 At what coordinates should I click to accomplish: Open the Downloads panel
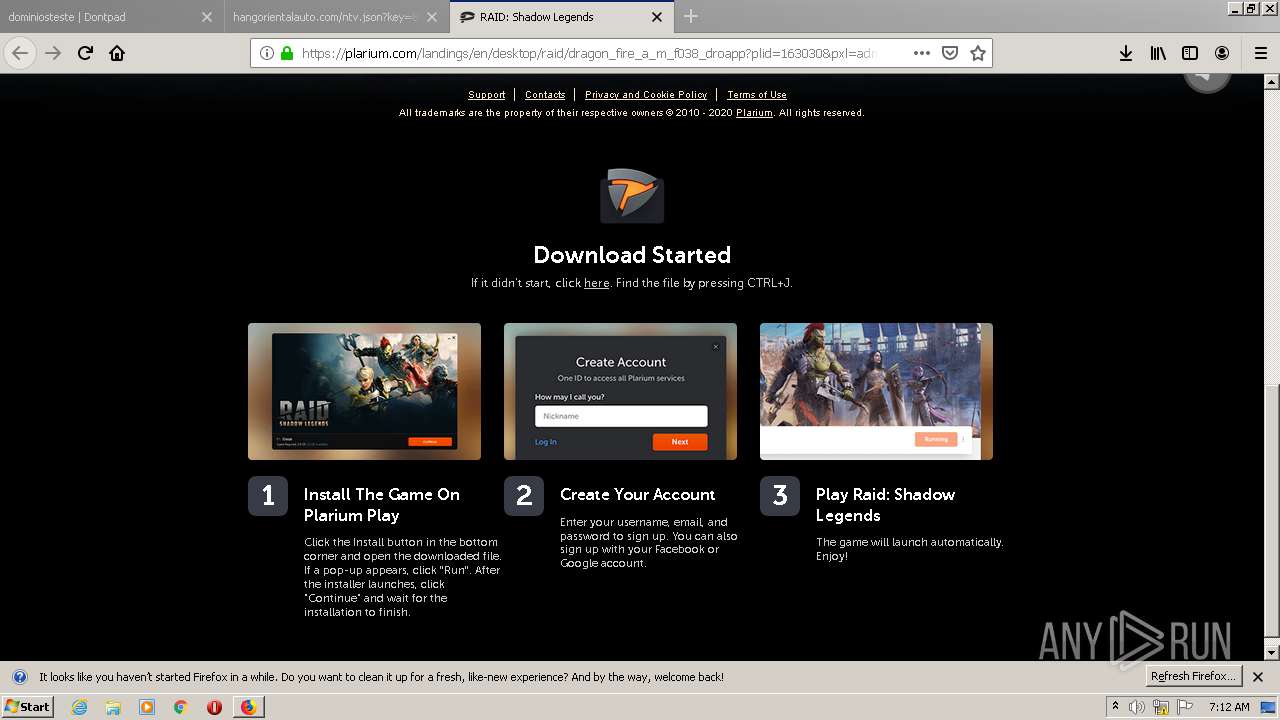1126,53
